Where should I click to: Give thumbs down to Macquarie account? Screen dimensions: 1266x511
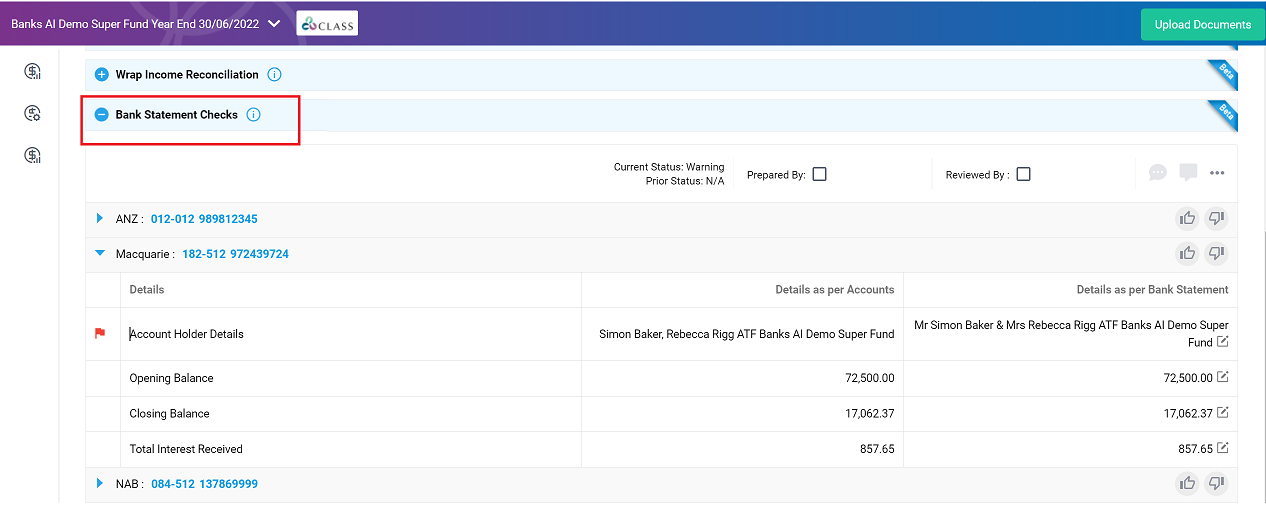click(x=1216, y=253)
